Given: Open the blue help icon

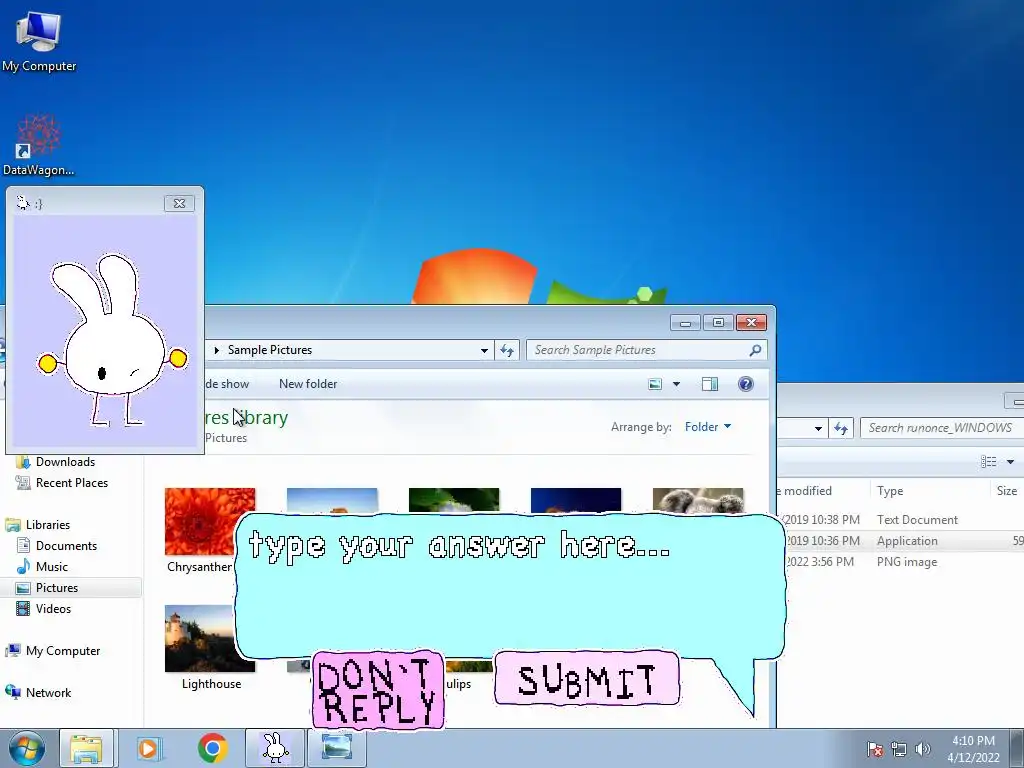Looking at the screenshot, I should point(745,384).
